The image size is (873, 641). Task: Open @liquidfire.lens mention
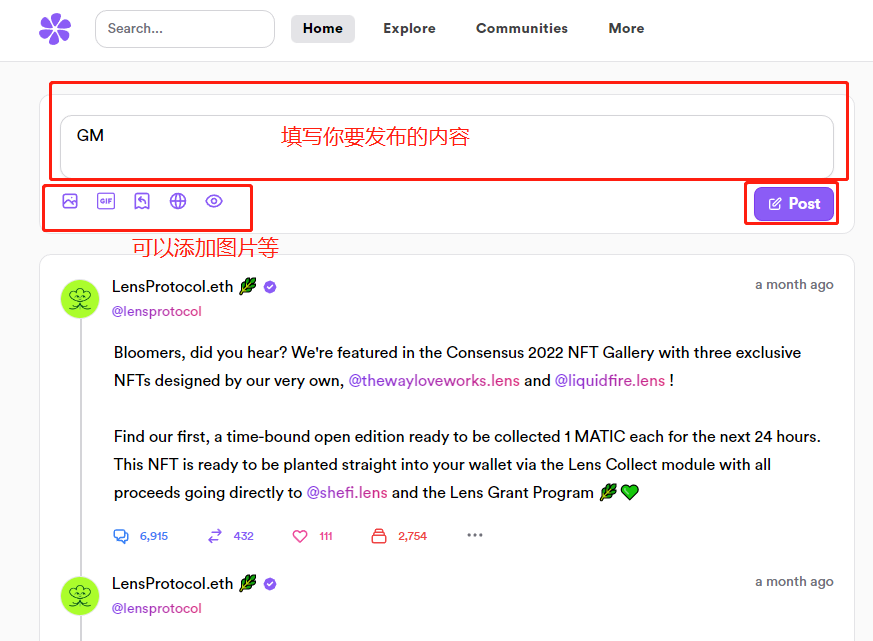pyautogui.click(x=610, y=380)
